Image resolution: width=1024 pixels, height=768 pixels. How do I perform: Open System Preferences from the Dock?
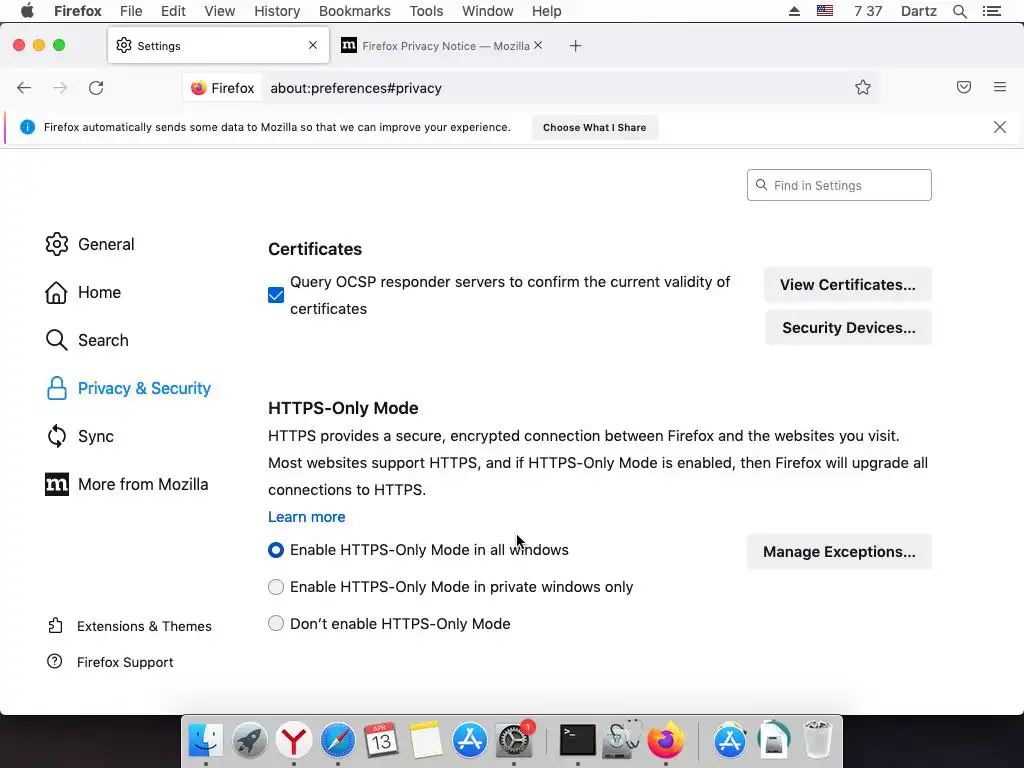point(514,741)
